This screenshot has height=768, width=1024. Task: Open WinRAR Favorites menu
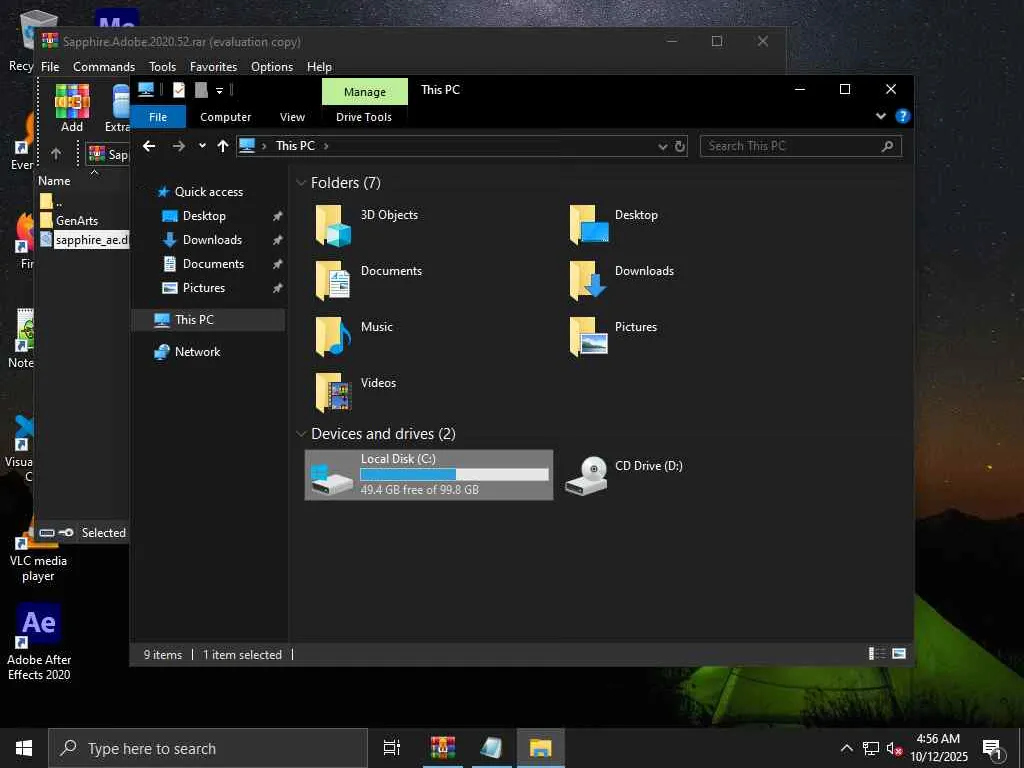tap(213, 67)
